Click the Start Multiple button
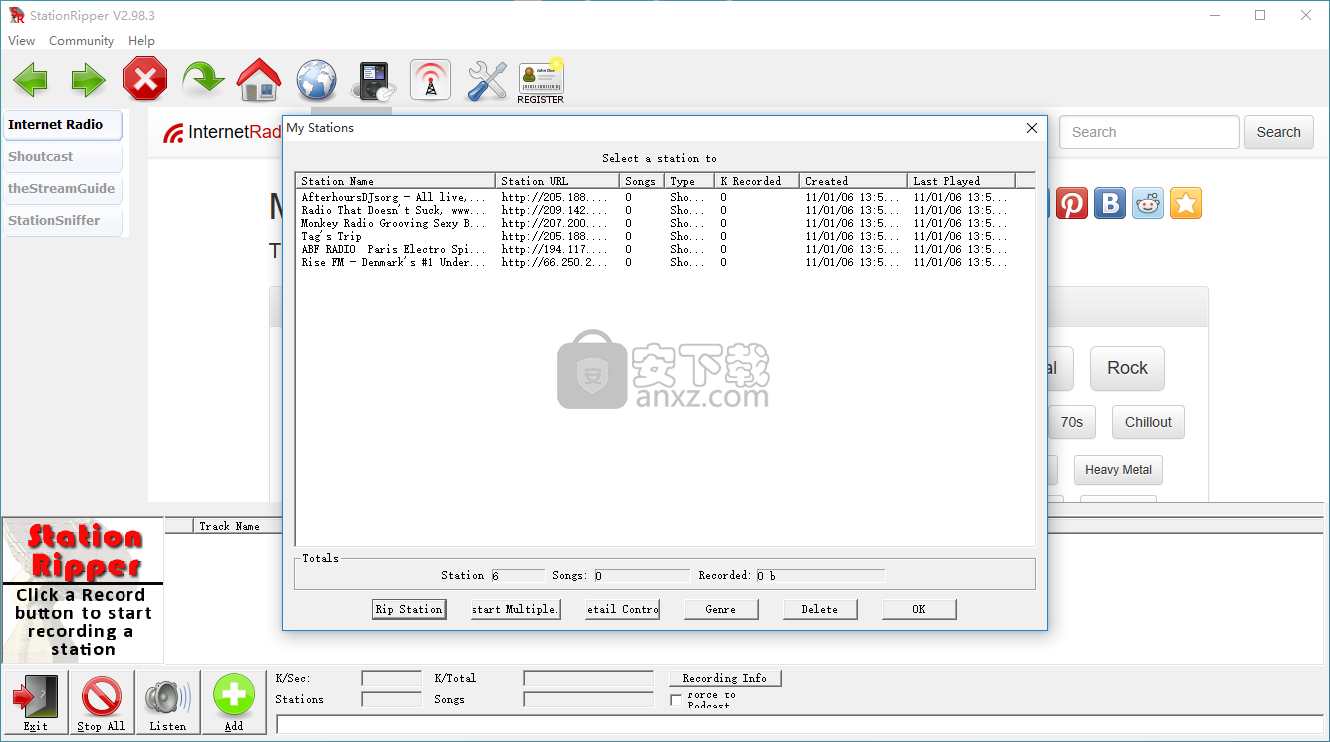The height and width of the screenshot is (742, 1330). (515, 609)
